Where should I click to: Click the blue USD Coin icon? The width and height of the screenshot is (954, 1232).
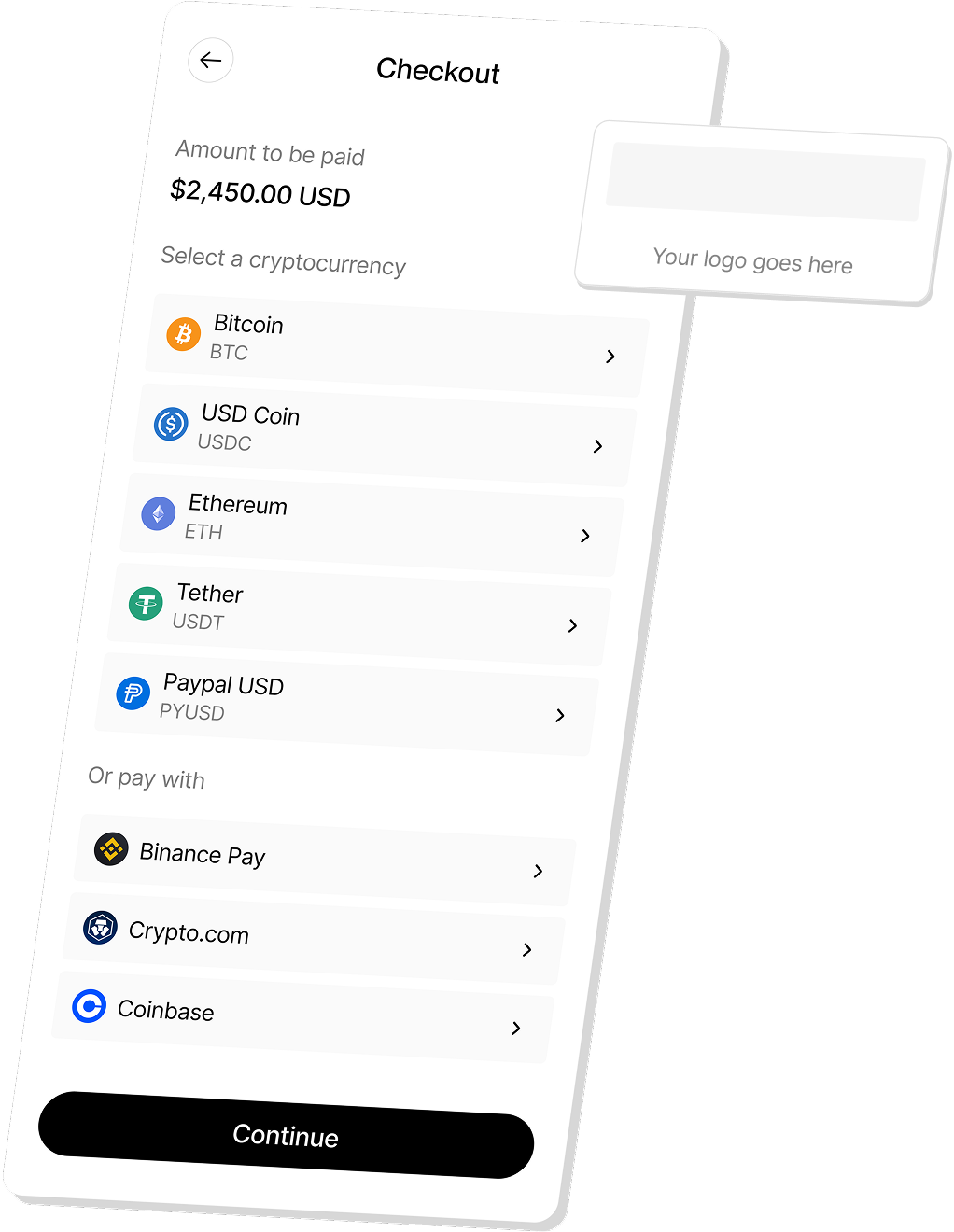point(171,424)
